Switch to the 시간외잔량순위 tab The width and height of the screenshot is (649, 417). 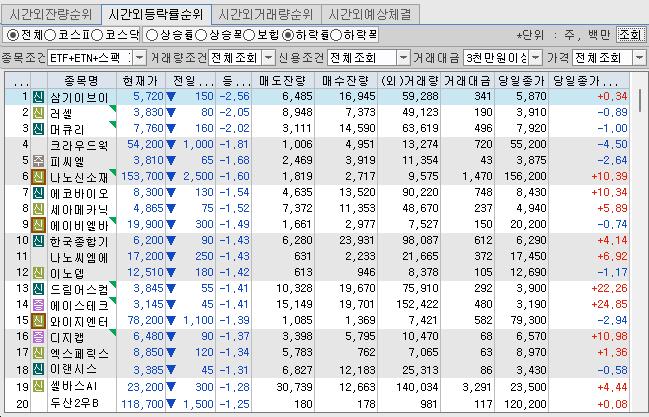(51, 14)
